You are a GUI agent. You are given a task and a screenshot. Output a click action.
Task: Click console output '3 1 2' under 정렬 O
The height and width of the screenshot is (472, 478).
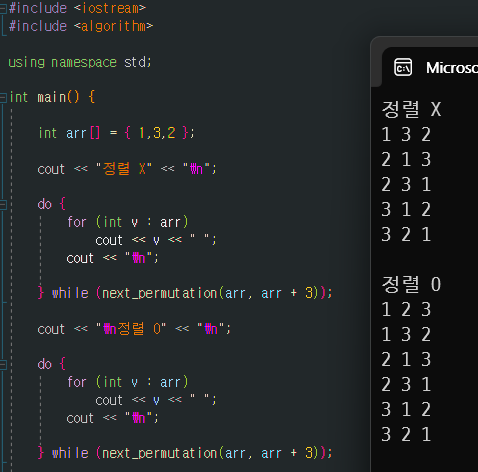point(406,409)
